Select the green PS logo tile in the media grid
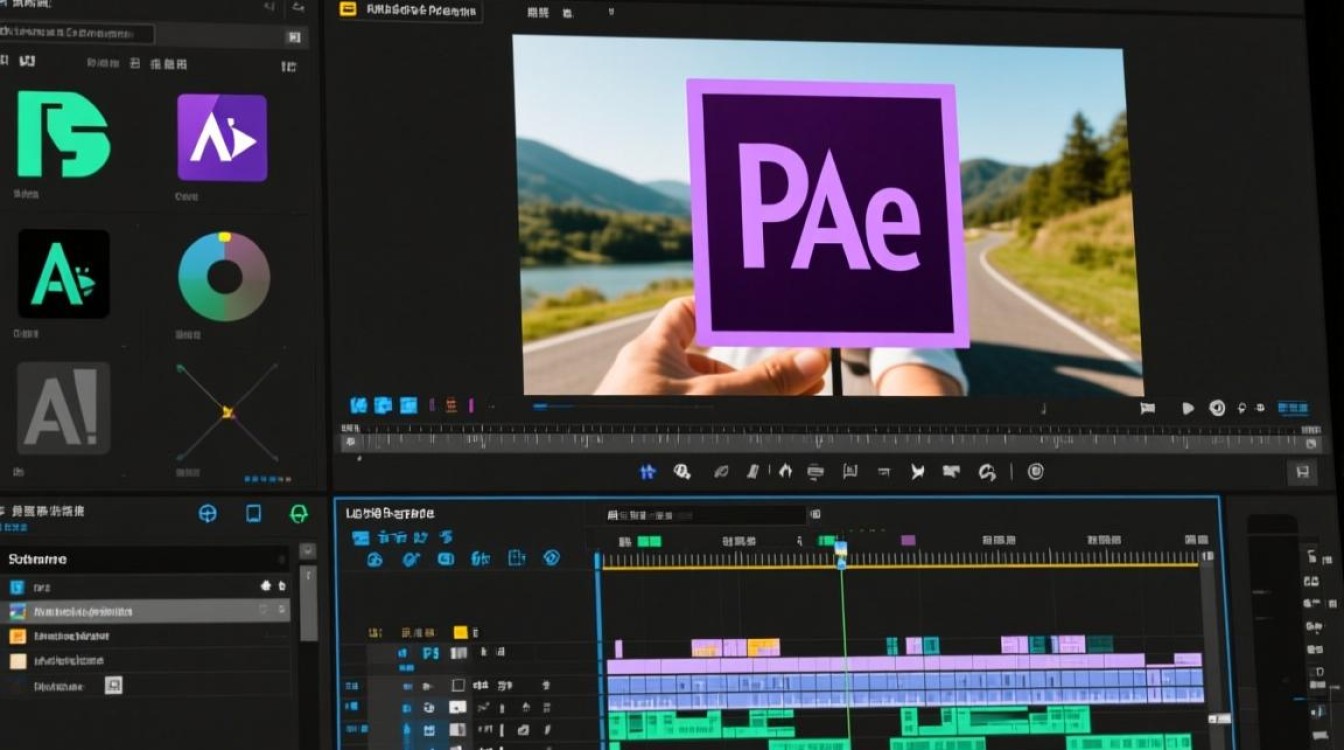Viewport: 1344px width, 750px height. 63,135
